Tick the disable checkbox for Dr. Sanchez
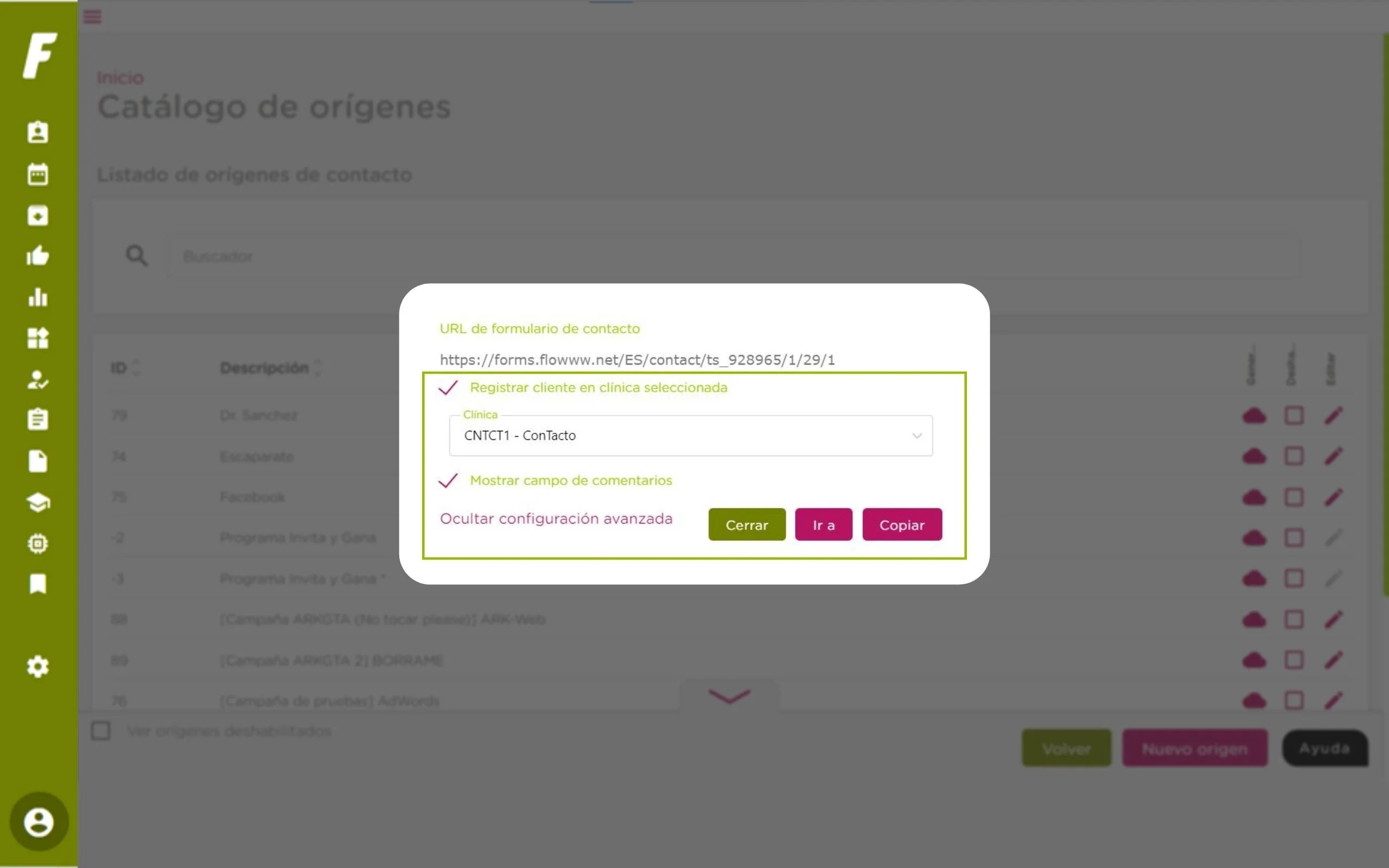Viewport: 1389px width, 868px height. [x=1294, y=416]
